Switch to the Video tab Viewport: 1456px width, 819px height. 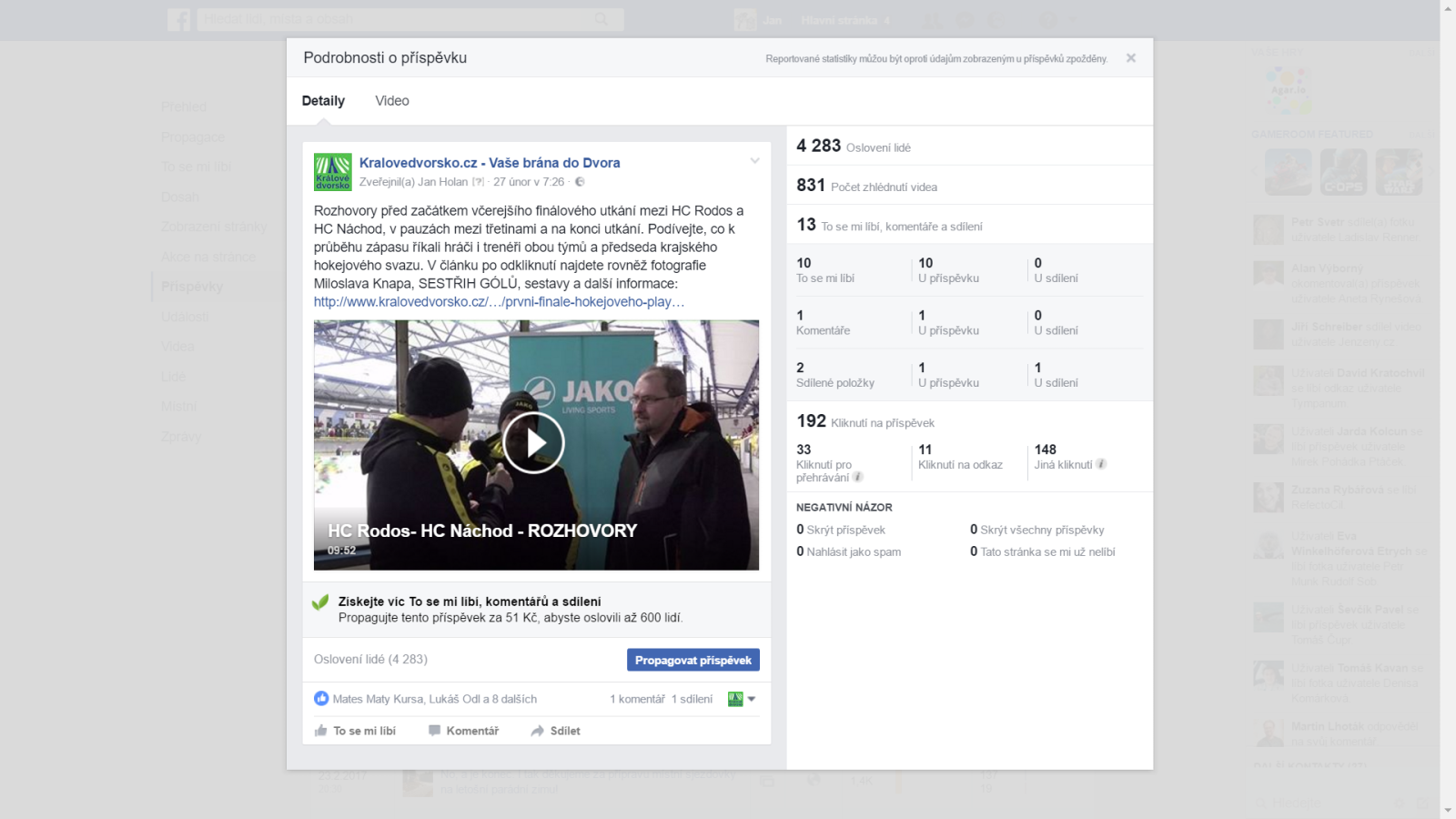pos(392,101)
